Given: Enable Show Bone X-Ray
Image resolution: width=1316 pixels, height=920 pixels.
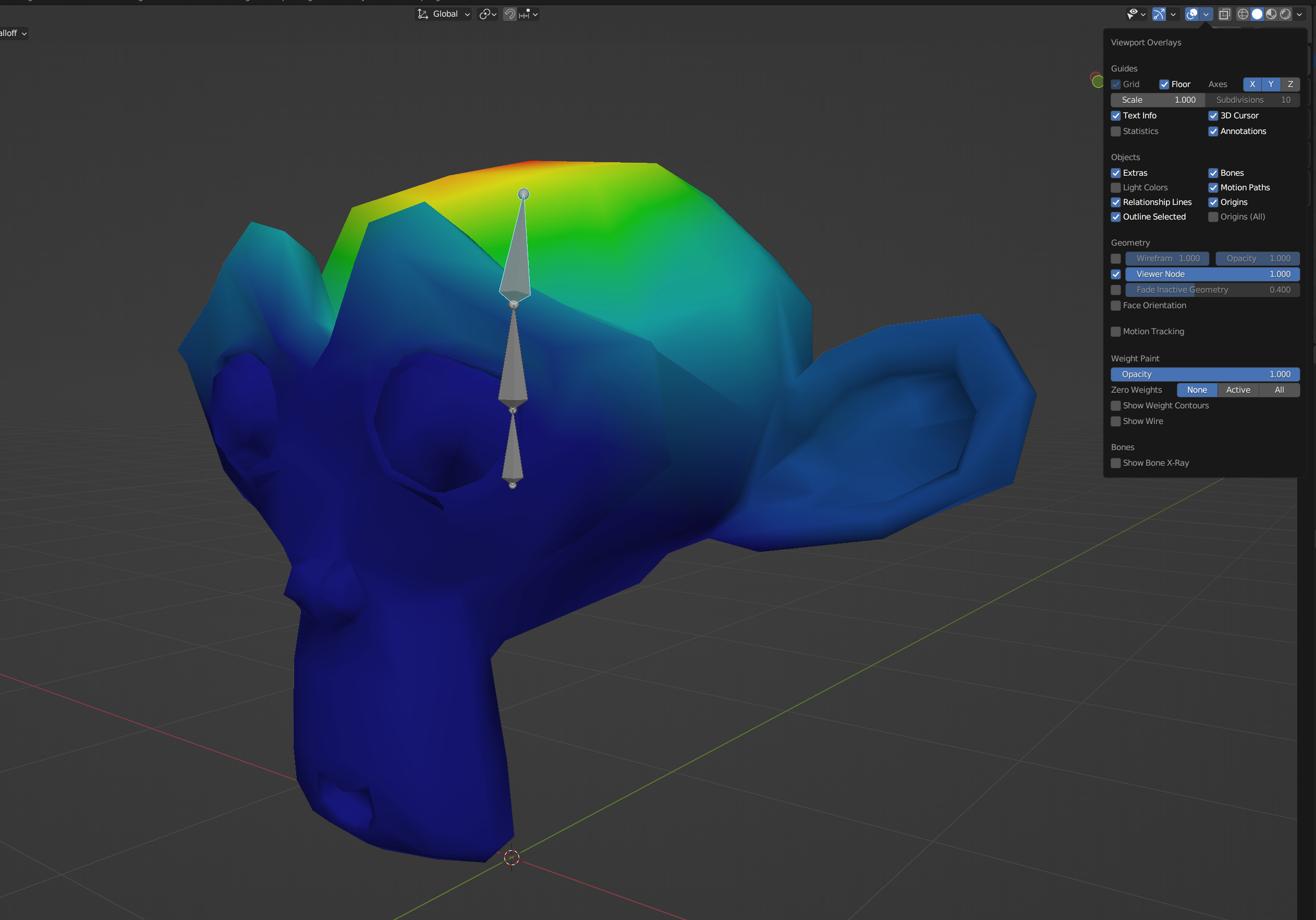Looking at the screenshot, I should (1116, 463).
